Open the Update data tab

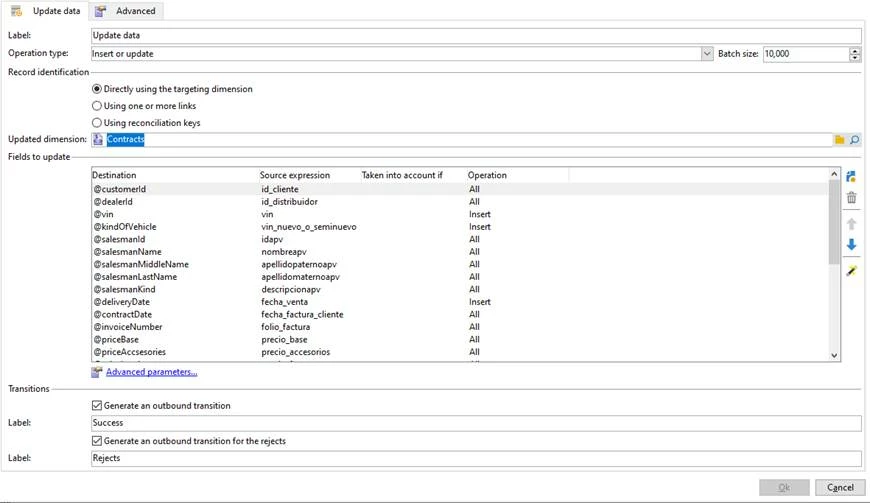click(x=45, y=11)
